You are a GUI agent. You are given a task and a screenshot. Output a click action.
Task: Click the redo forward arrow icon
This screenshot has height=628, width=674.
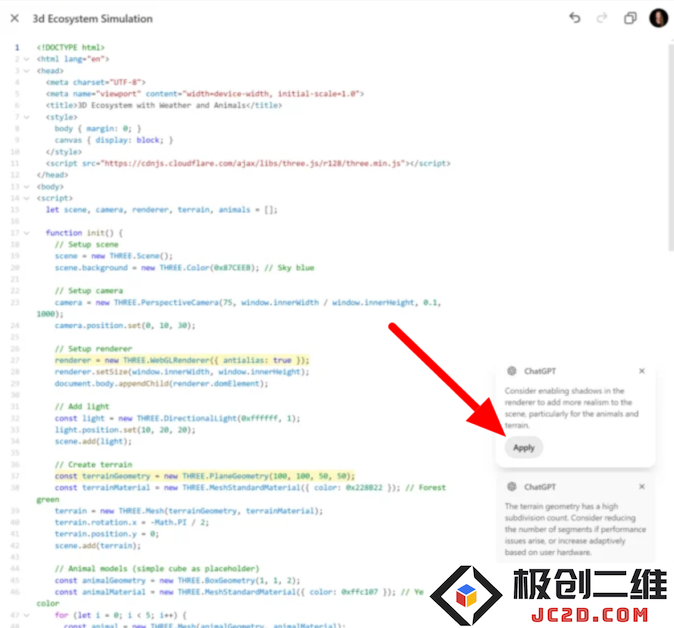point(602,18)
